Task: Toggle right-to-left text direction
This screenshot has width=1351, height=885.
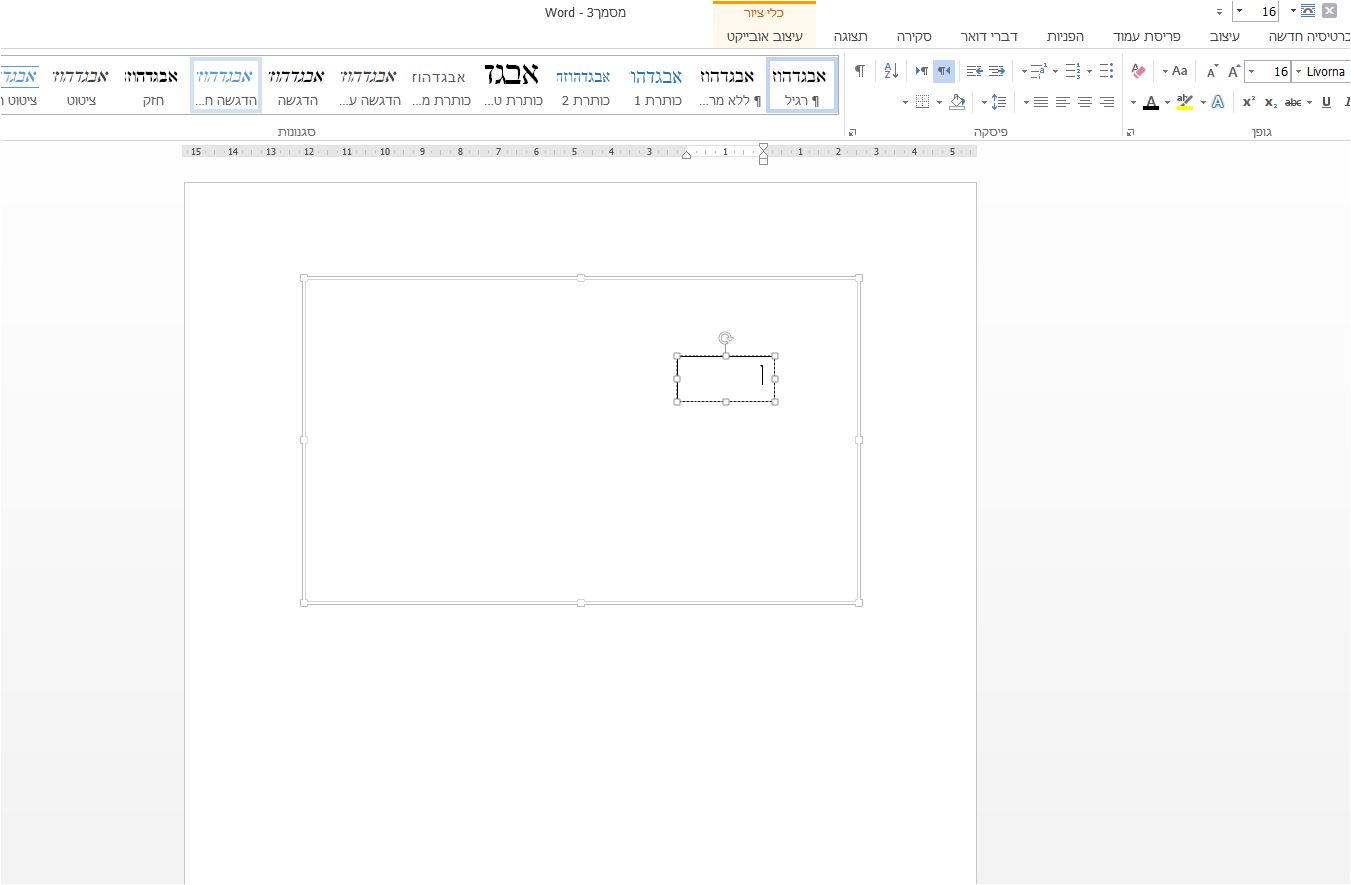Action: [x=943, y=71]
